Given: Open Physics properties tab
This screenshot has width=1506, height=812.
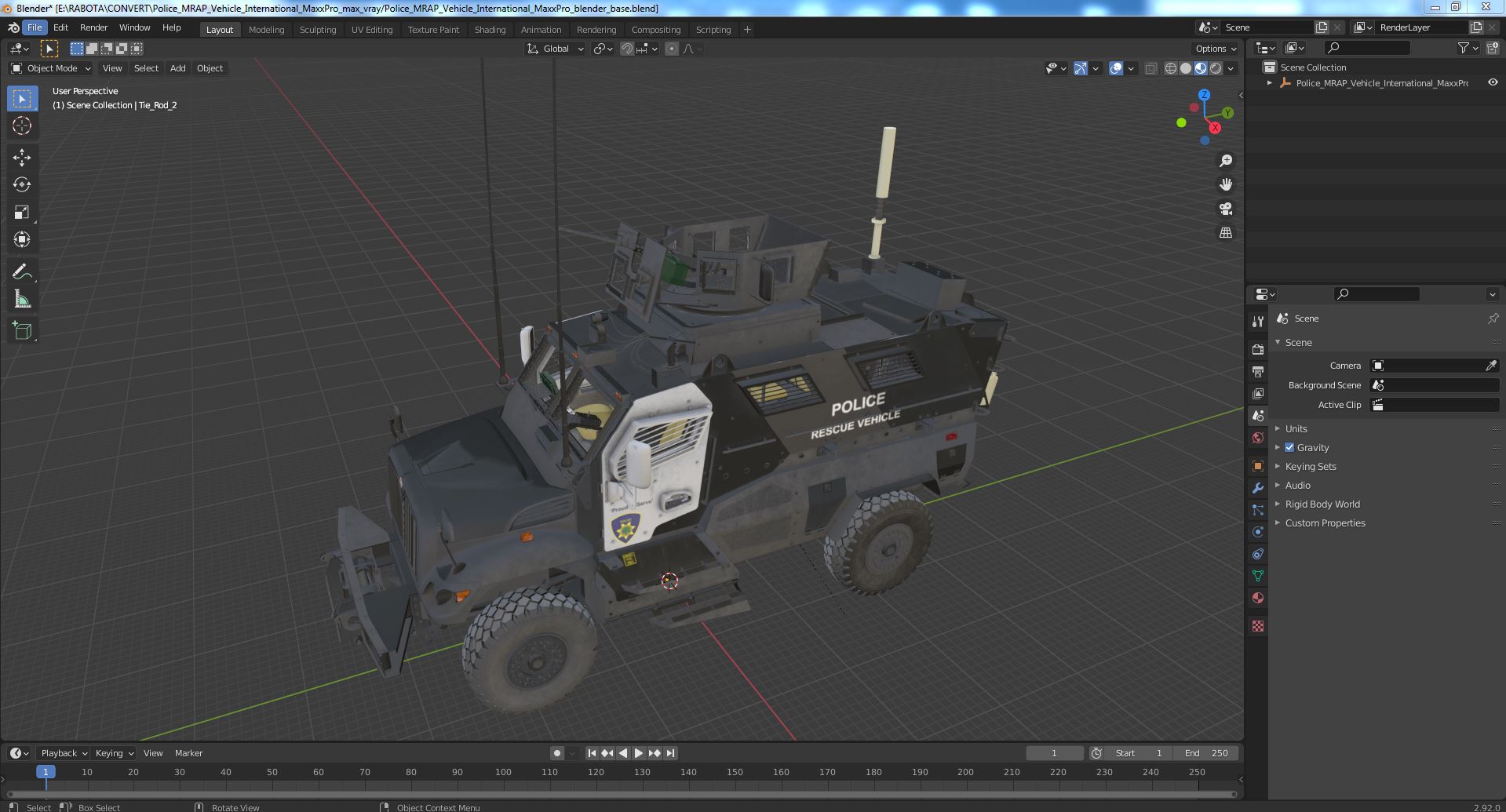Looking at the screenshot, I should point(1258,532).
